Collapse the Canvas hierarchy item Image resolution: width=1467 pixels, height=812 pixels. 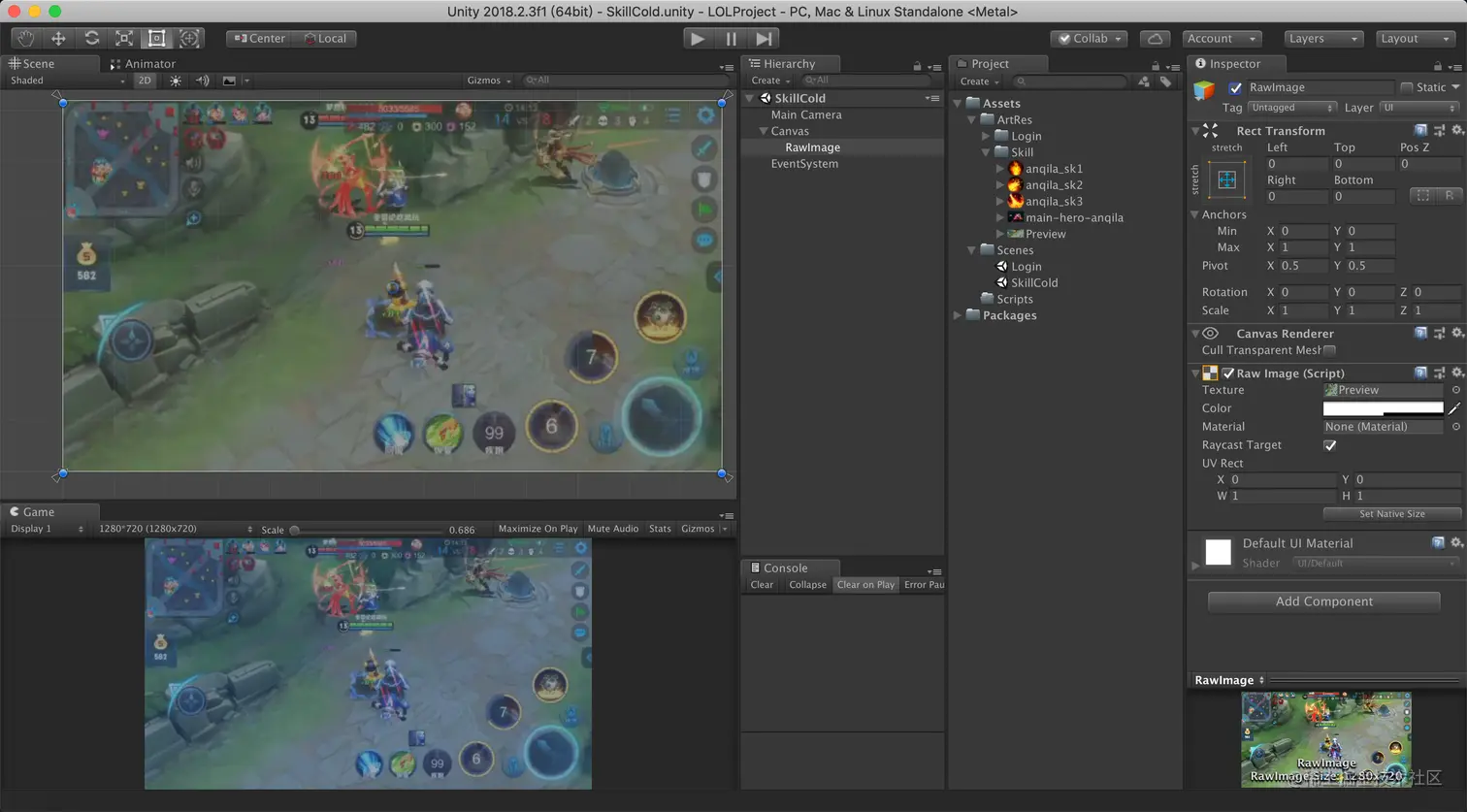point(764,131)
